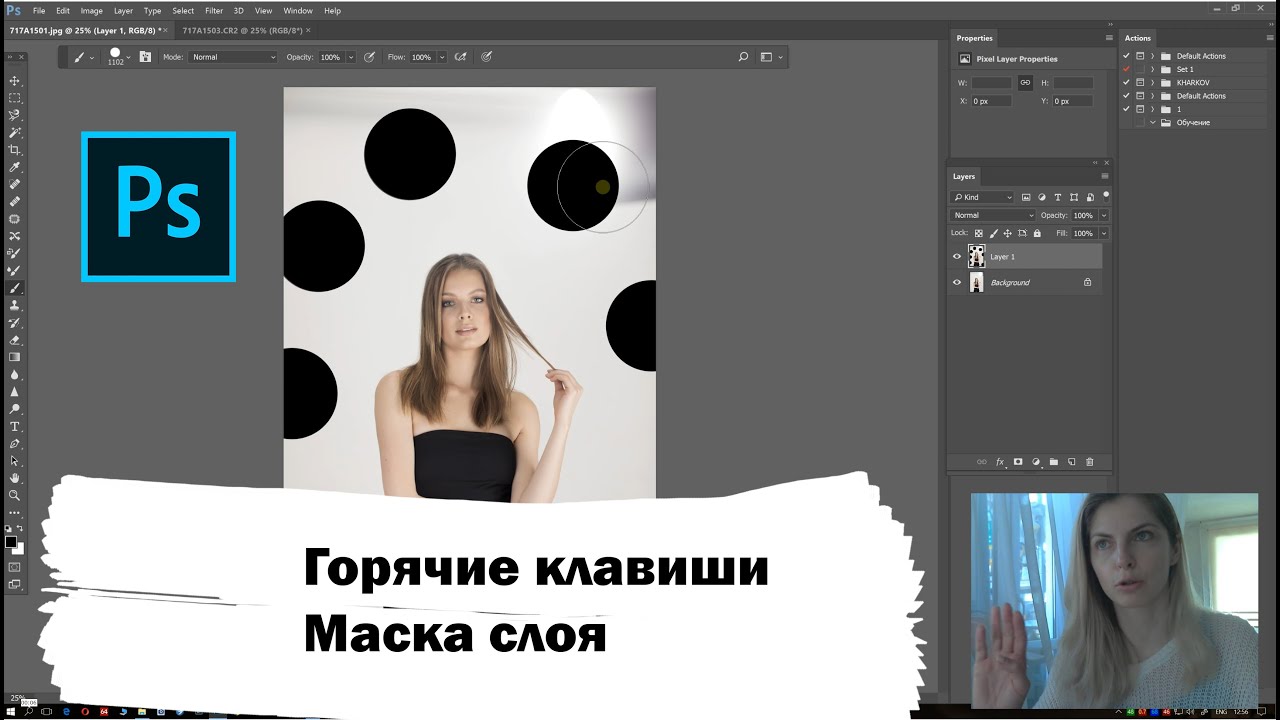
Task: Open the layer Kind filter dropdown
Action: click(x=982, y=197)
